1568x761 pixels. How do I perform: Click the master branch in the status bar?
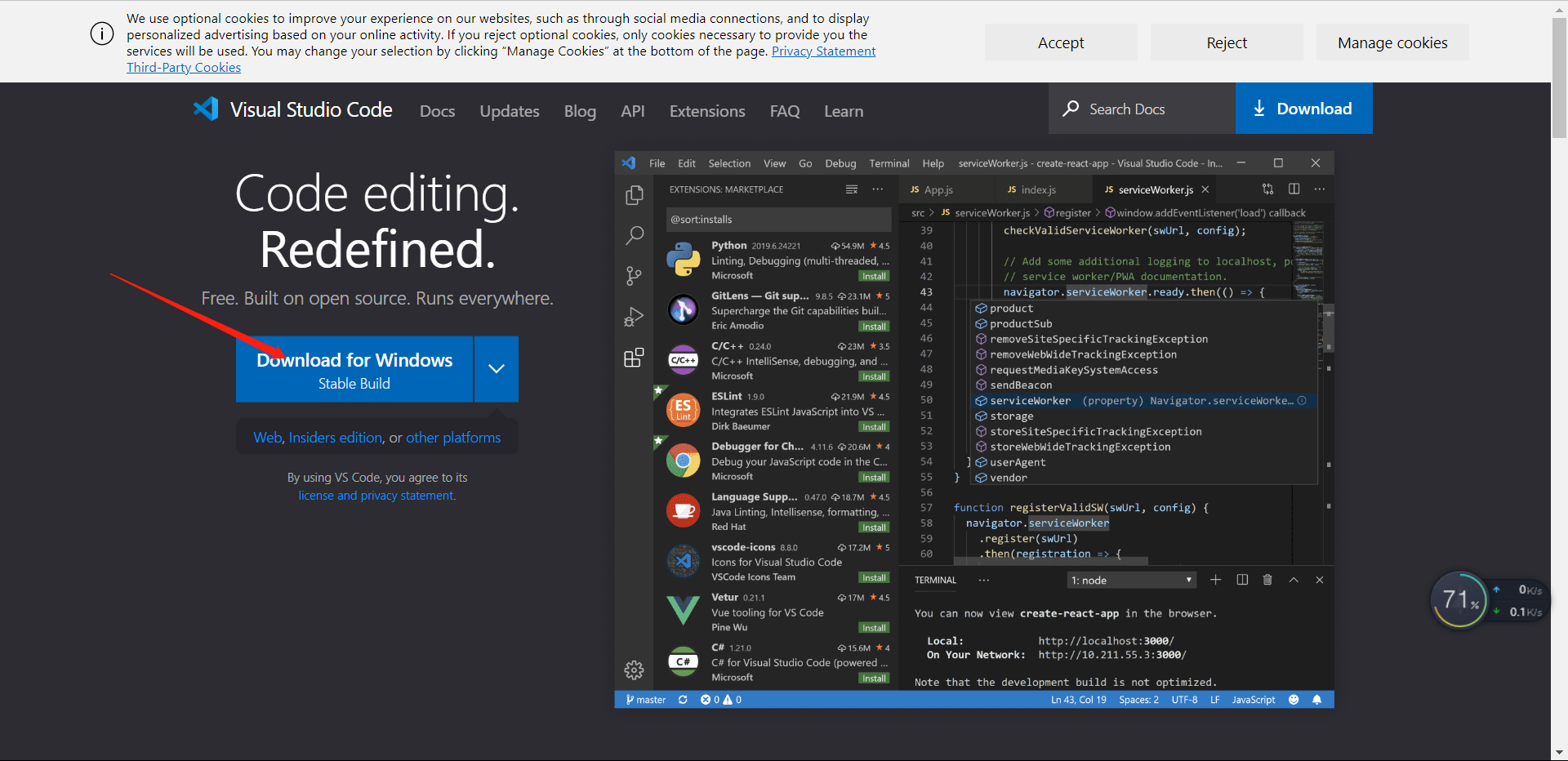pos(646,700)
